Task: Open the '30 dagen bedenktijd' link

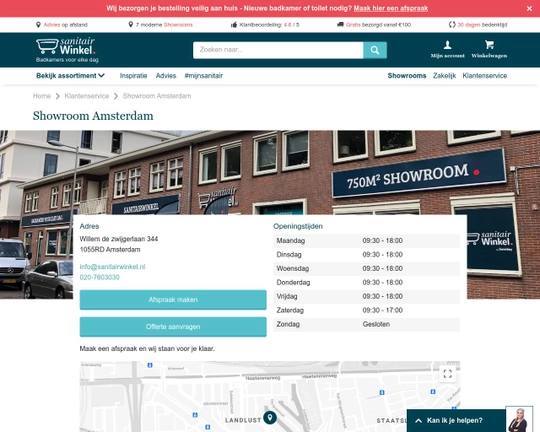Action: point(482,25)
